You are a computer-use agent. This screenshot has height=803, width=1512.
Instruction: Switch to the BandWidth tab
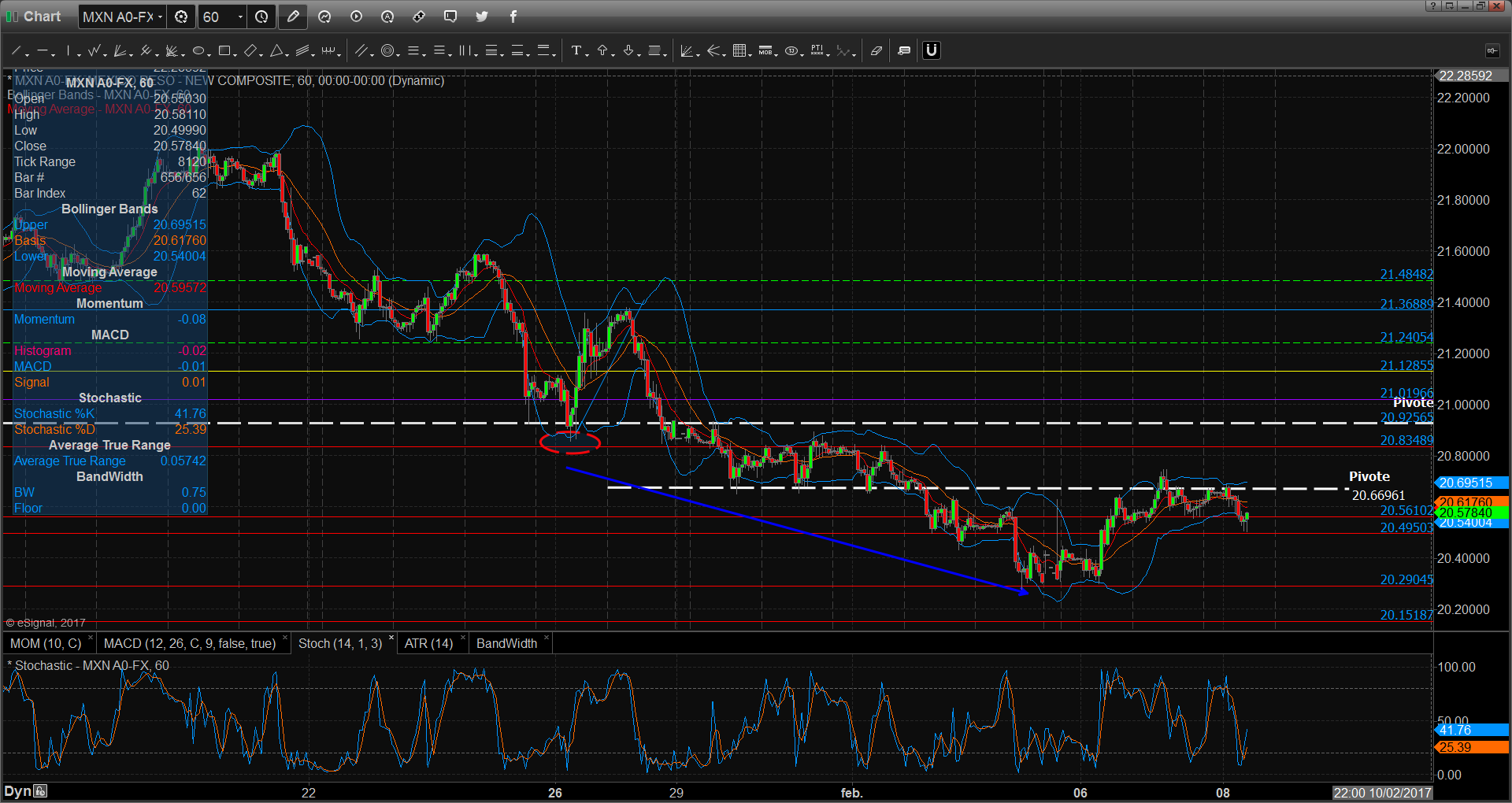point(506,643)
